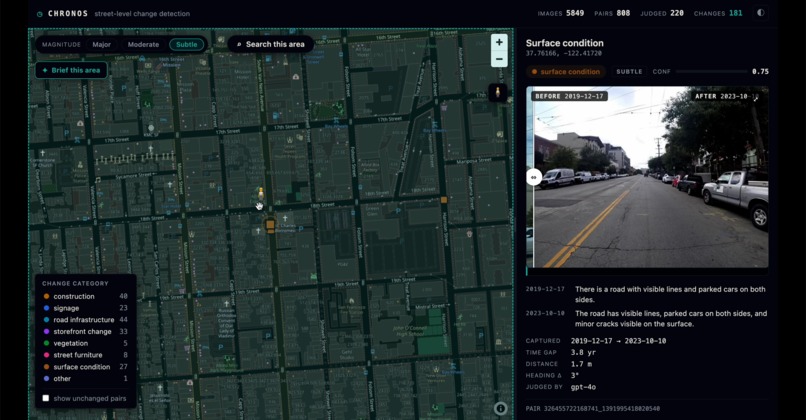806x420 pixels.
Task: Click the CHRONOS app title
Action: coord(68,14)
